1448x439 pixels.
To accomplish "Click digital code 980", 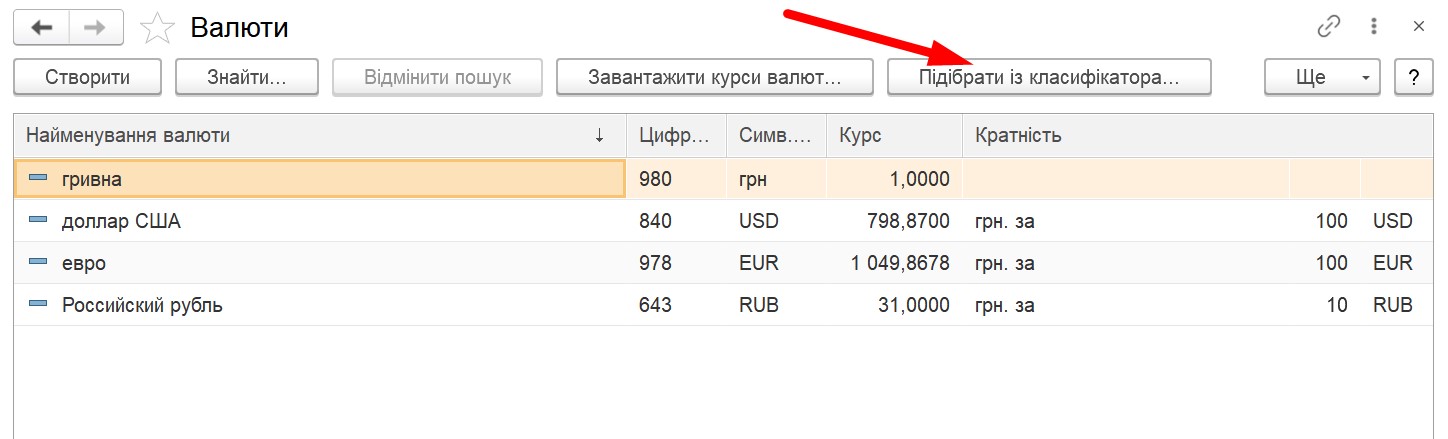I will [x=656, y=180].
